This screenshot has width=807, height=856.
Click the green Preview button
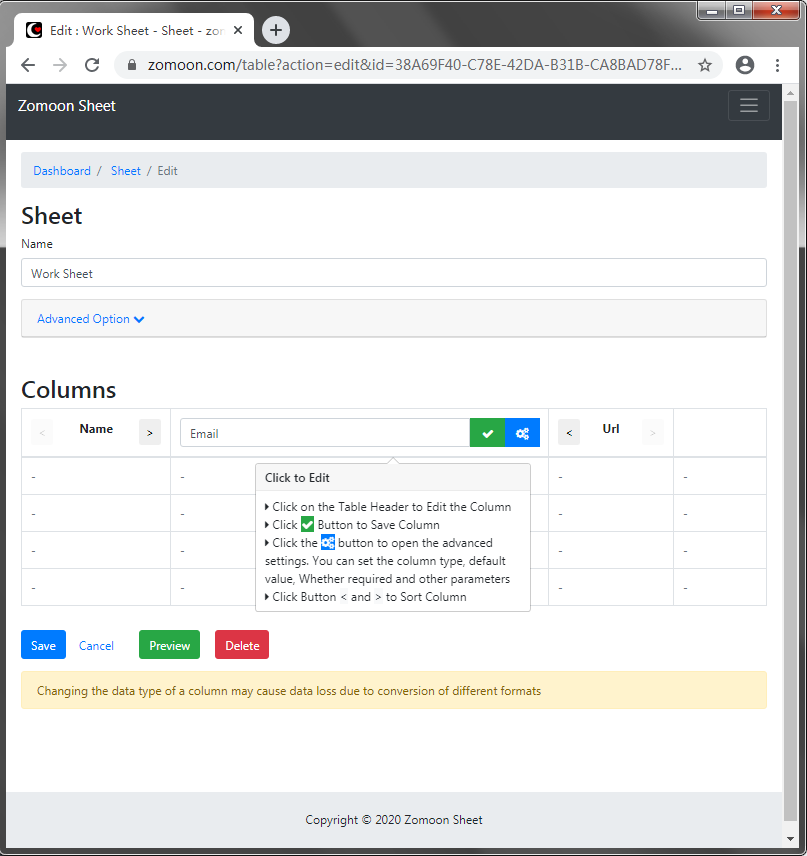pos(169,645)
